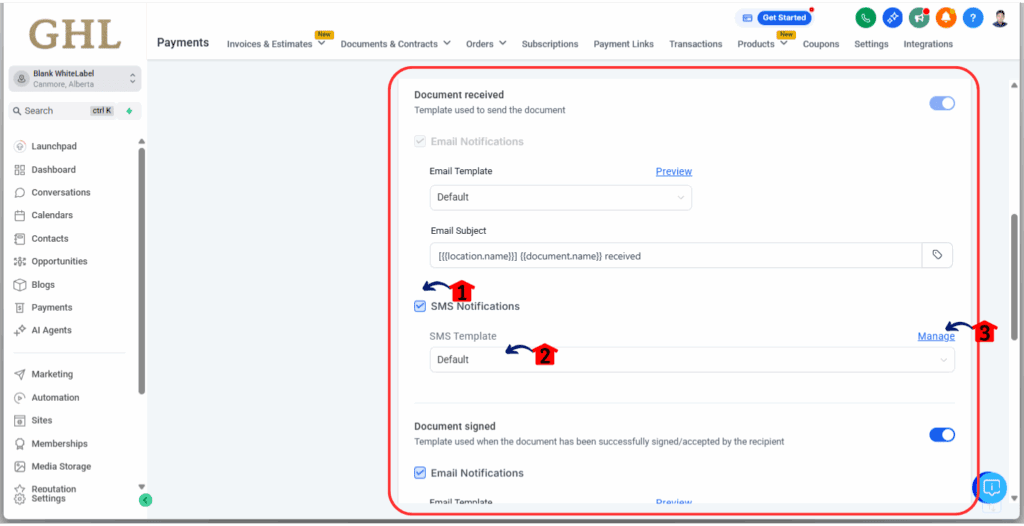Click the sidebar scroll down arrow

pyautogui.click(x=142, y=486)
